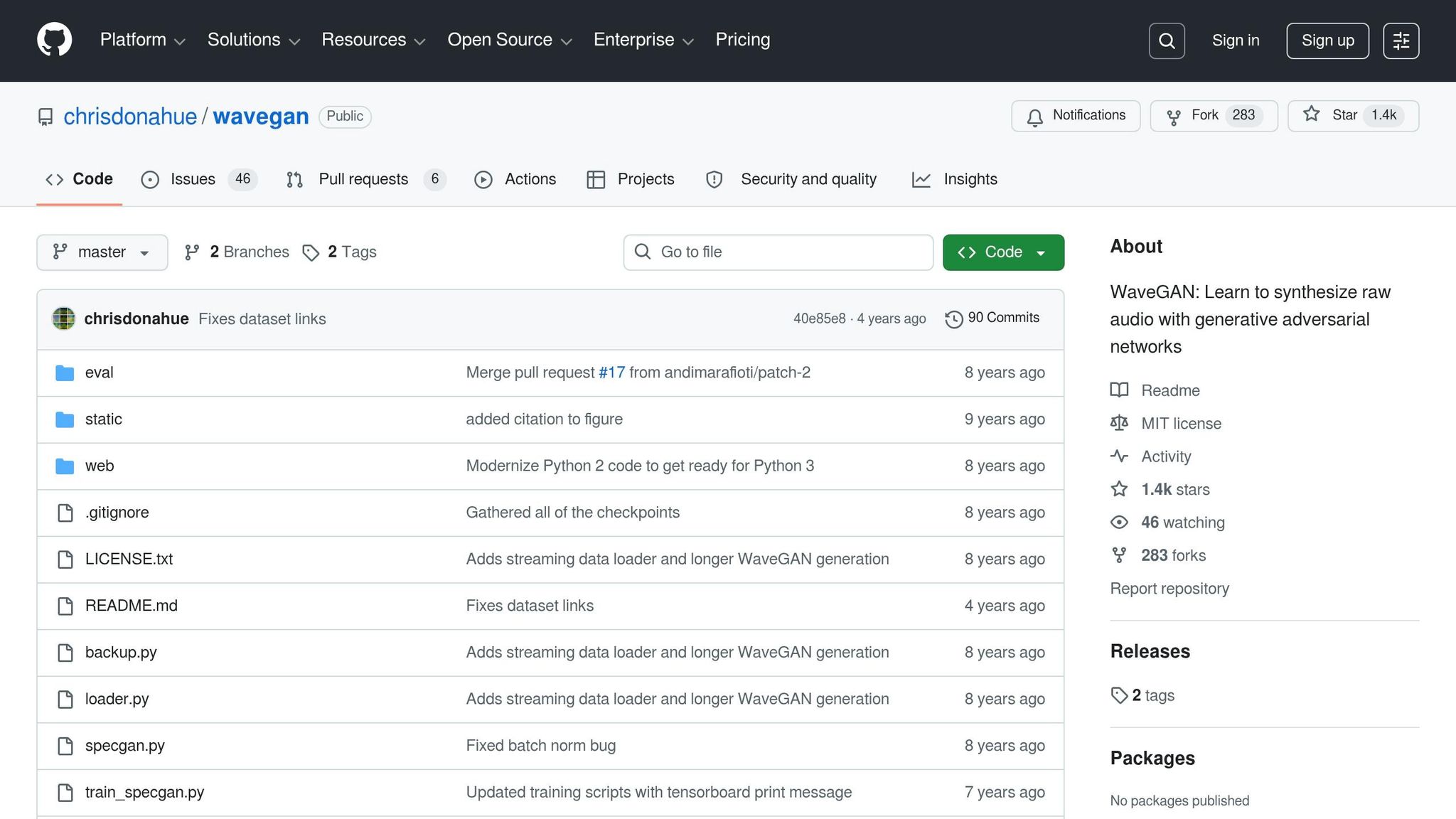1456x819 pixels.
Task: Click the GitHub Octocat logo
Action: point(54,40)
